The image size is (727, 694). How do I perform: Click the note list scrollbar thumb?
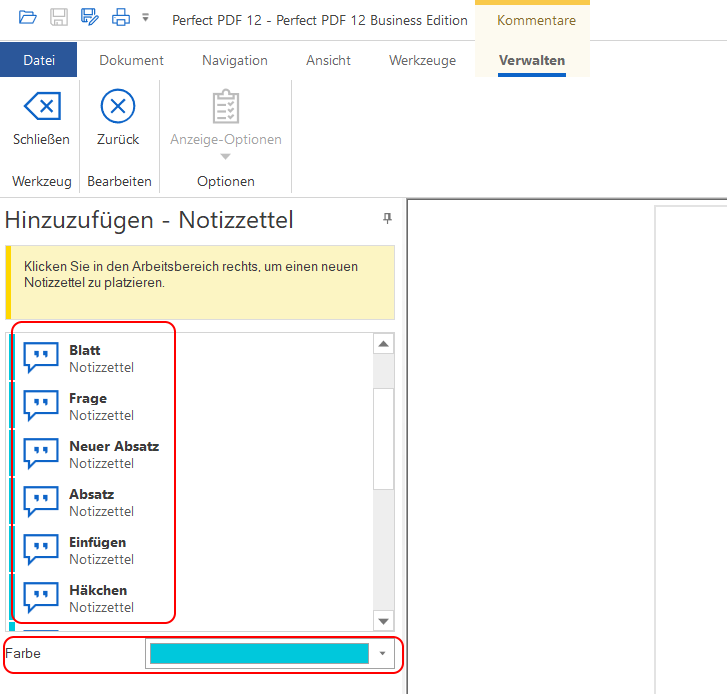point(383,439)
